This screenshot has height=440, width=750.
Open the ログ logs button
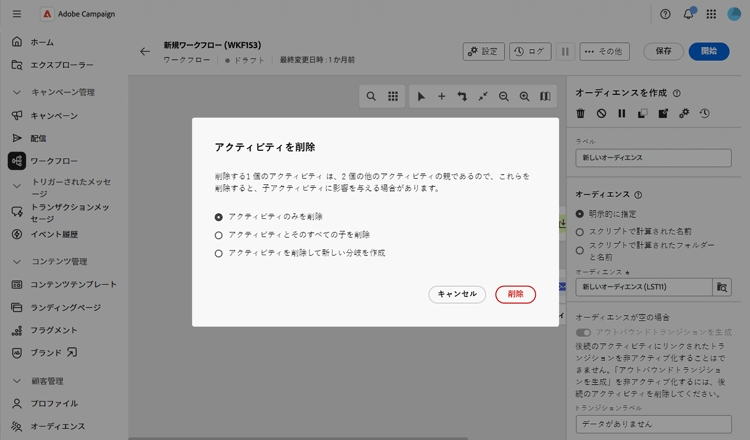pyautogui.click(x=530, y=52)
